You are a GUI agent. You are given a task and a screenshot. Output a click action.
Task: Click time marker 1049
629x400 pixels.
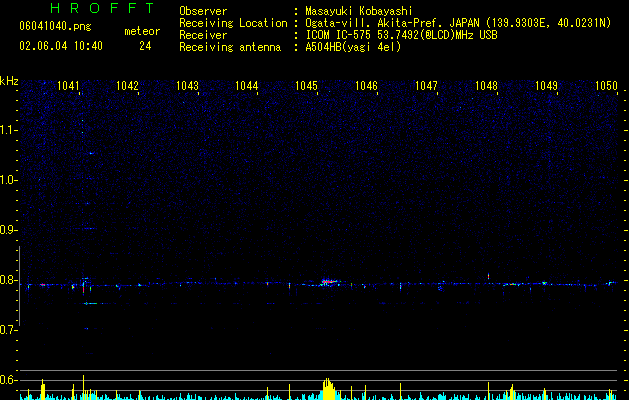pyautogui.click(x=546, y=85)
